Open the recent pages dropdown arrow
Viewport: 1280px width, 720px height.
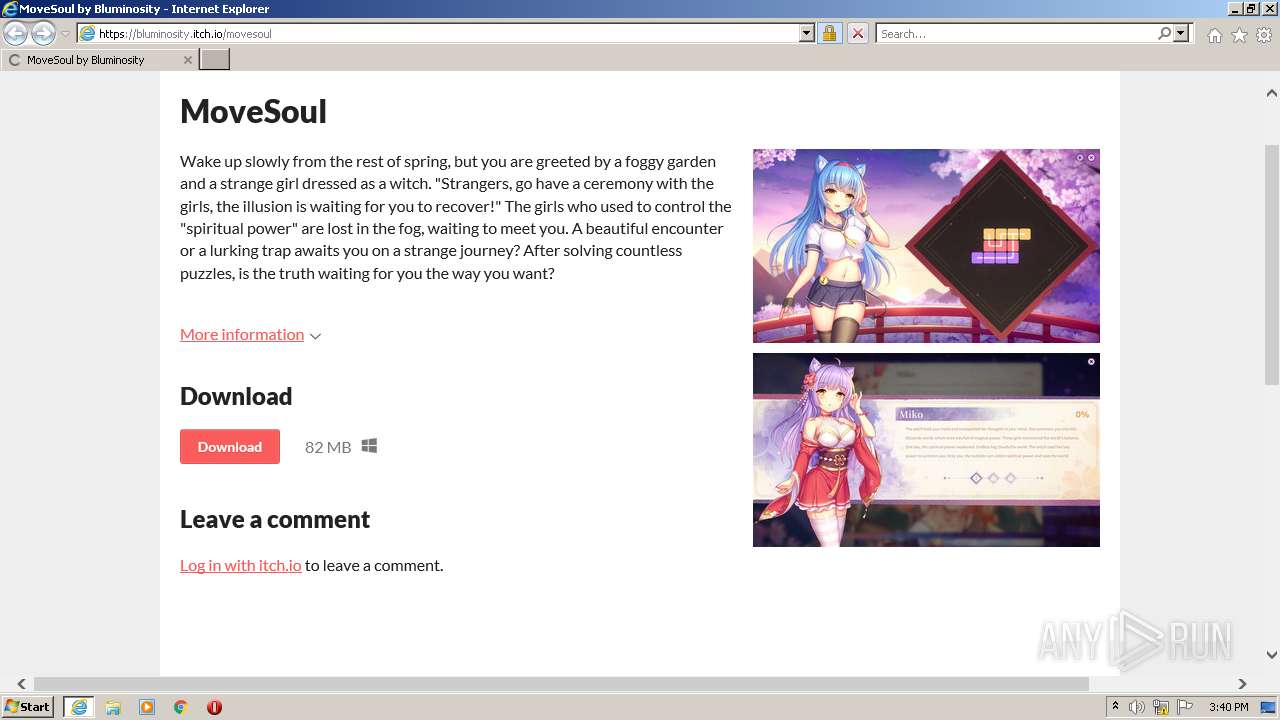click(x=65, y=34)
